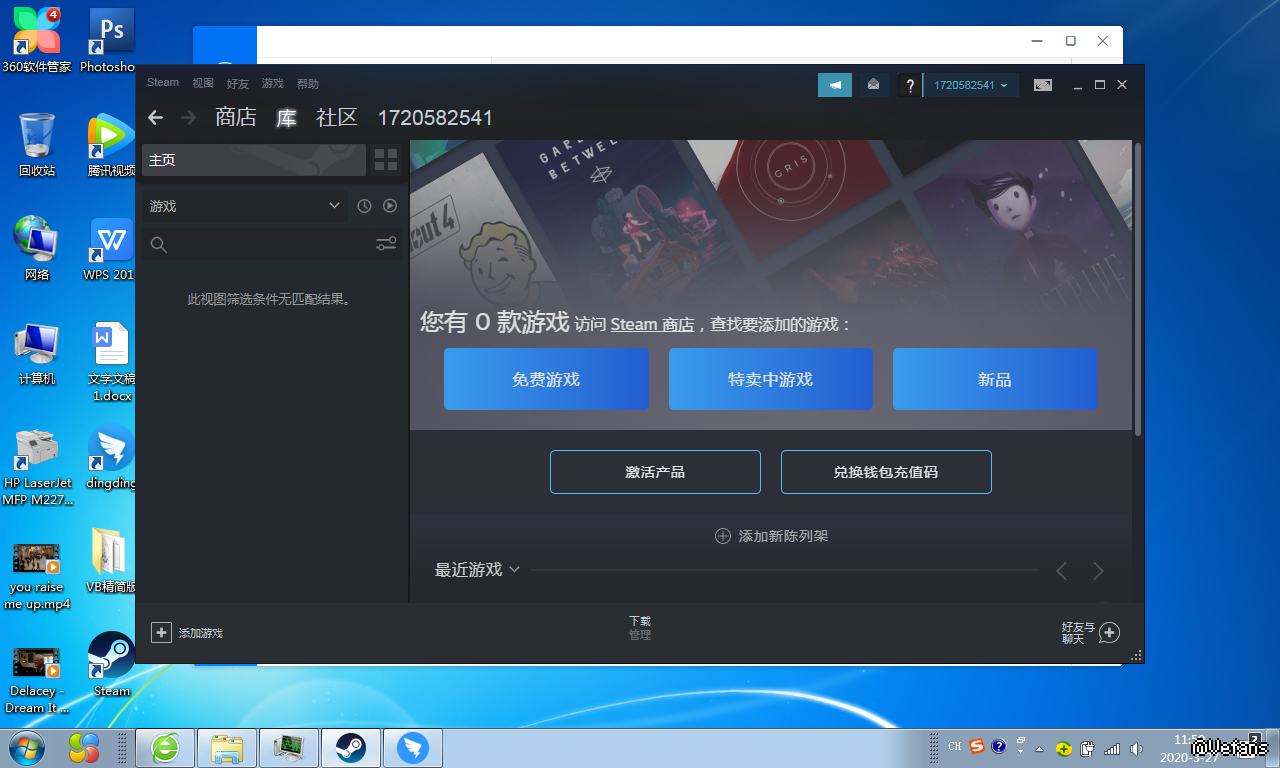Open File Explorer from the taskbar
Image resolution: width=1280 pixels, height=768 pixels.
pos(227,747)
